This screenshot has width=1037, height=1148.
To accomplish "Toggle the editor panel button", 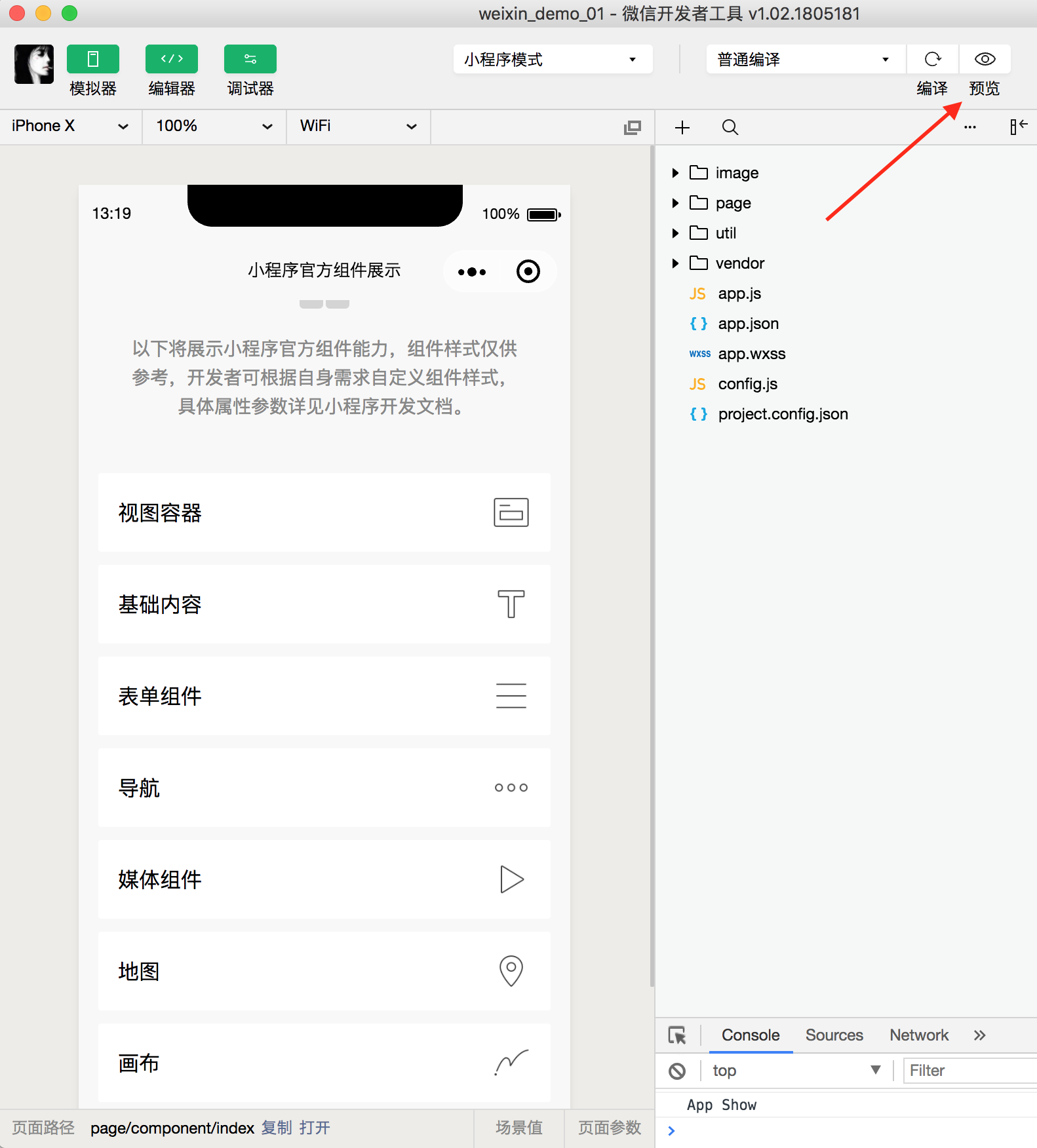I will [x=171, y=59].
